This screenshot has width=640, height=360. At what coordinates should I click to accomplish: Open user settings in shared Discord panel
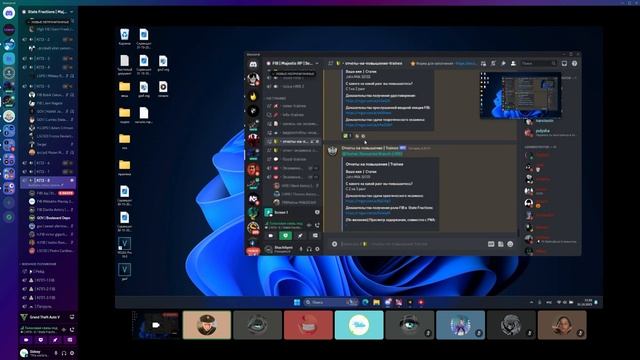click(317, 249)
